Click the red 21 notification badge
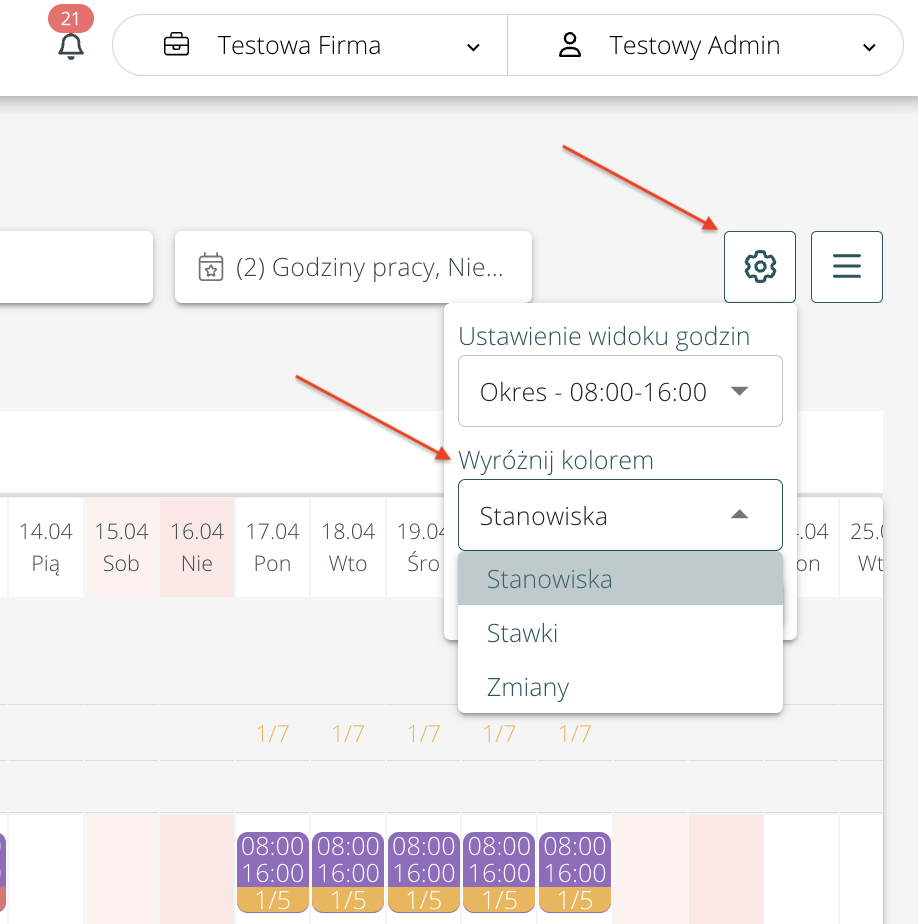Screen dimensions: 918x924 point(70,19)
